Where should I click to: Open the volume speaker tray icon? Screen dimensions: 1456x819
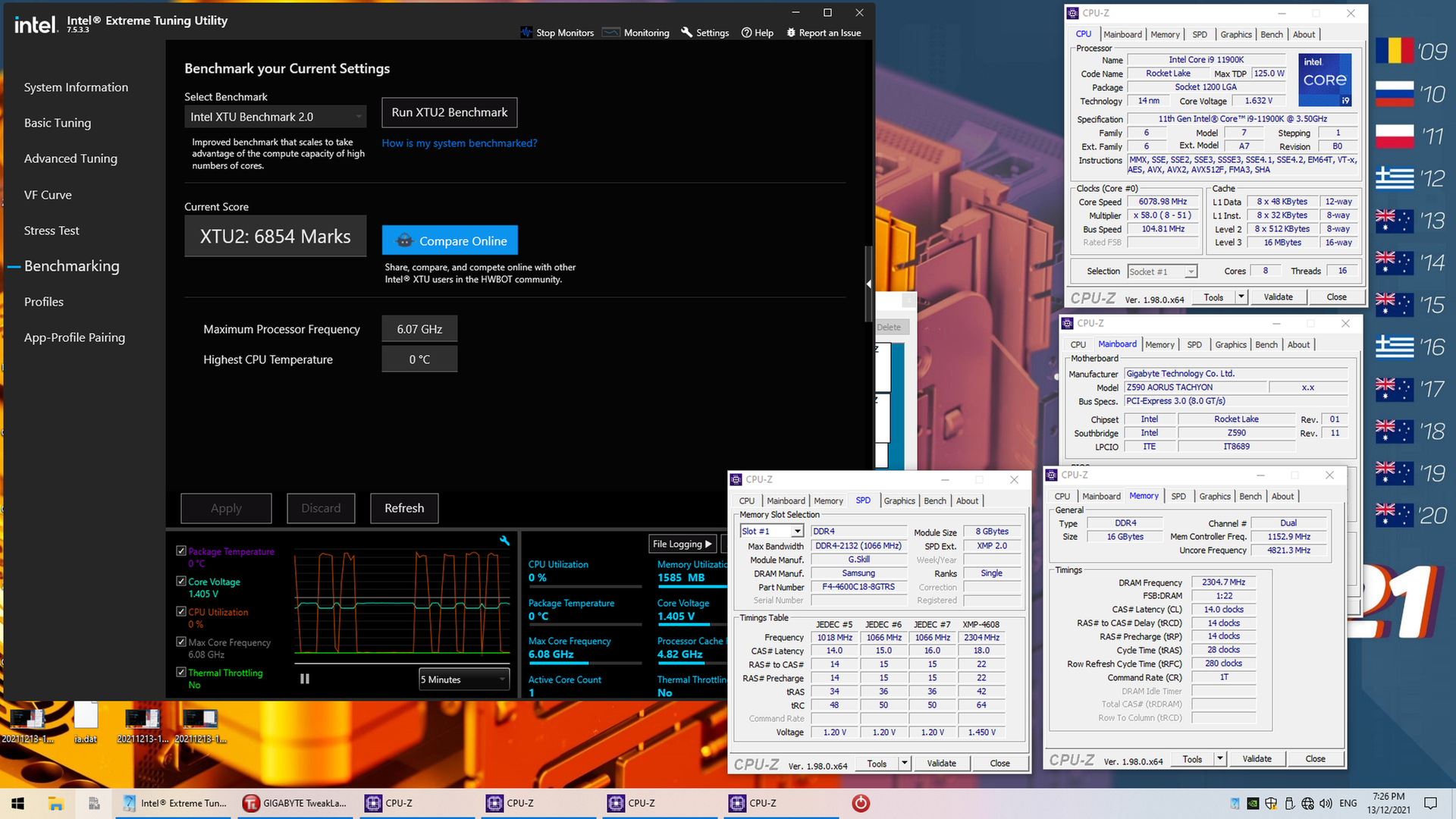point(1326,803)
